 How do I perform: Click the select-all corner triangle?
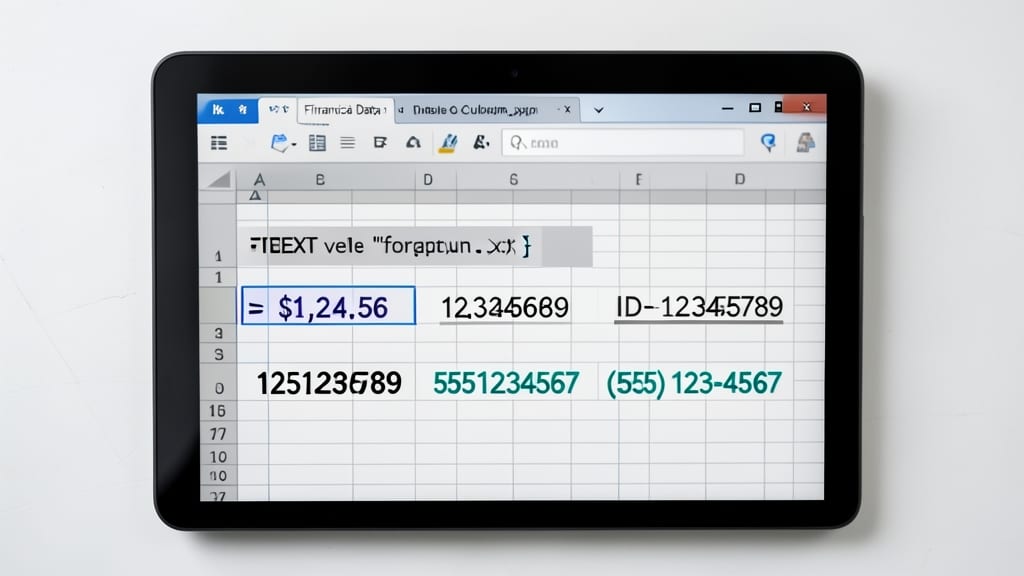click(219, 179)
